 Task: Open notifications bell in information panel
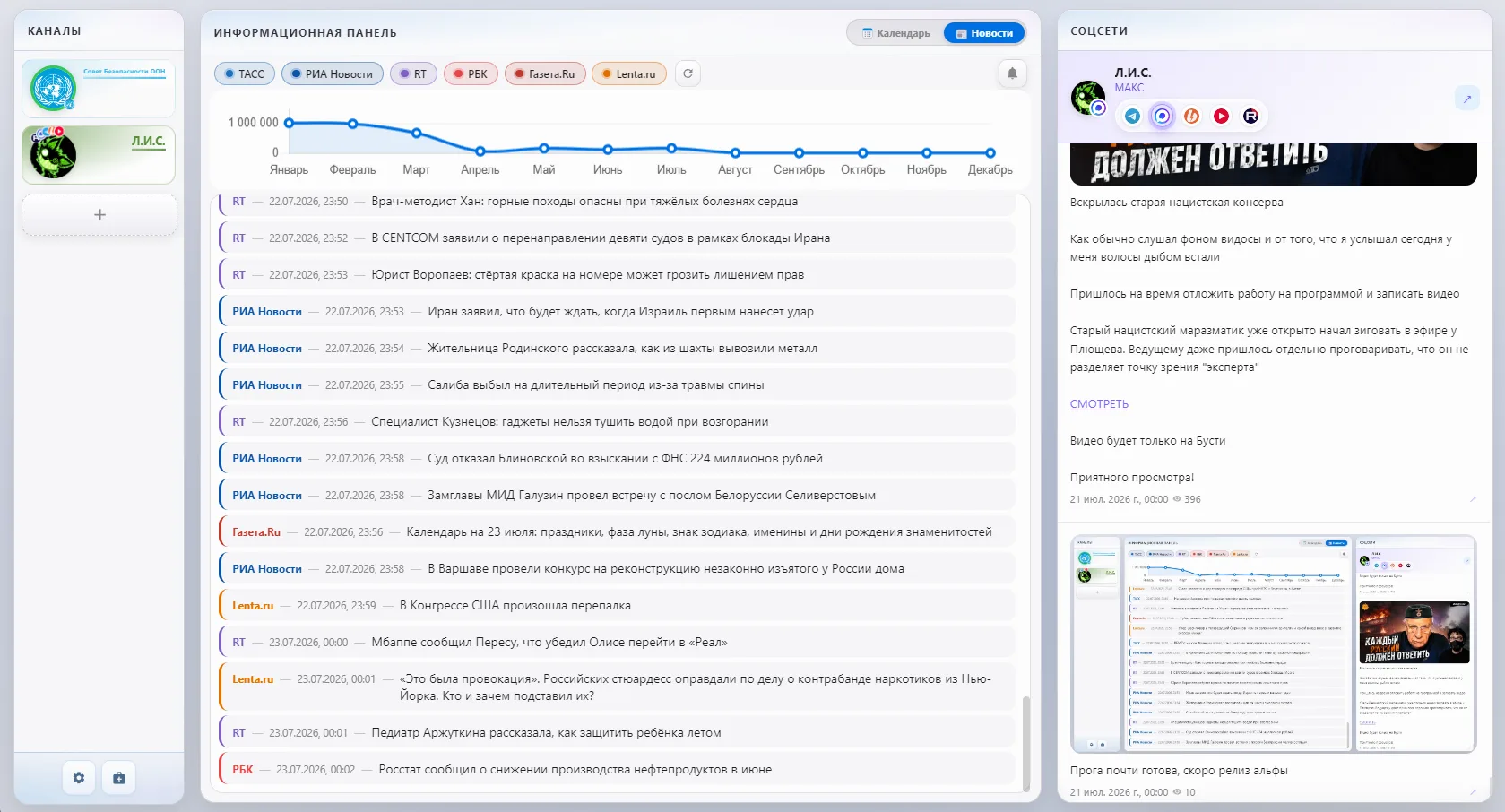[1012, 73]
